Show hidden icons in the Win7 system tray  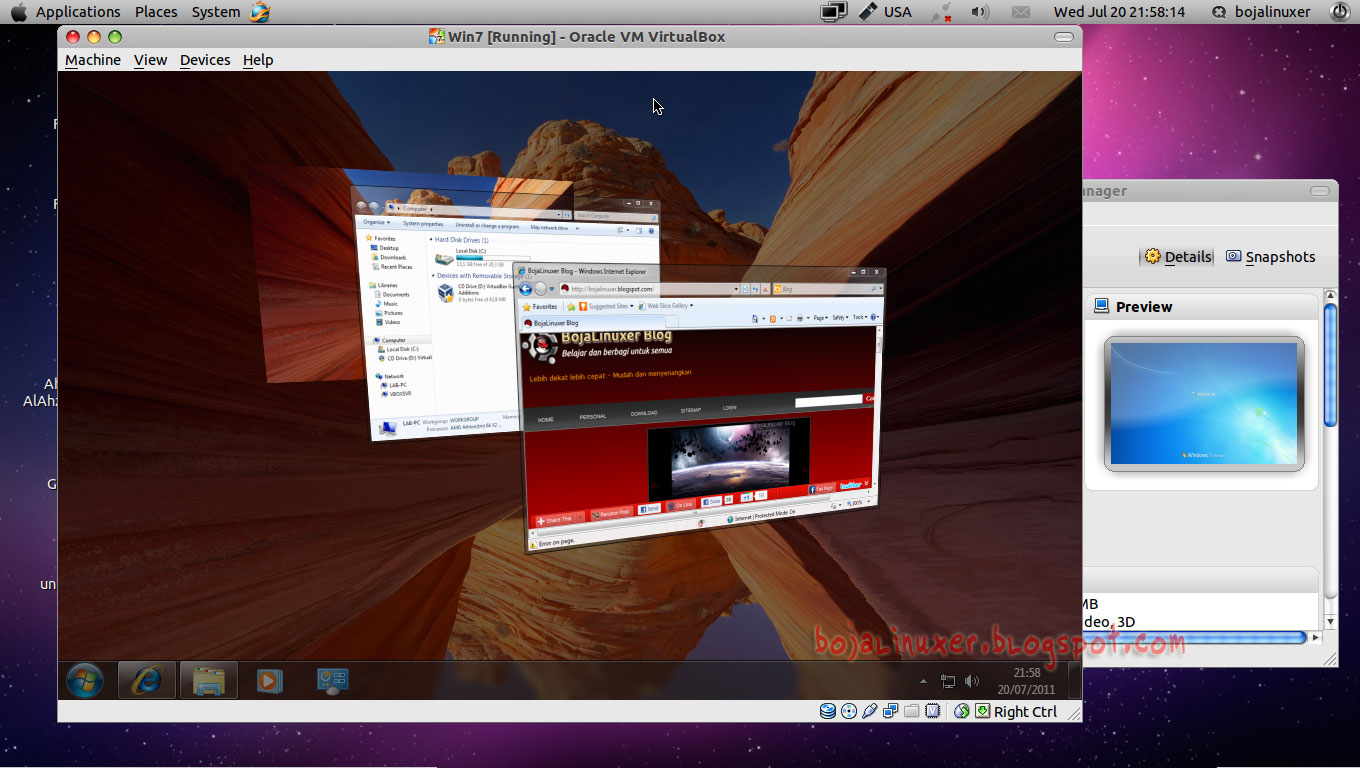923,681
